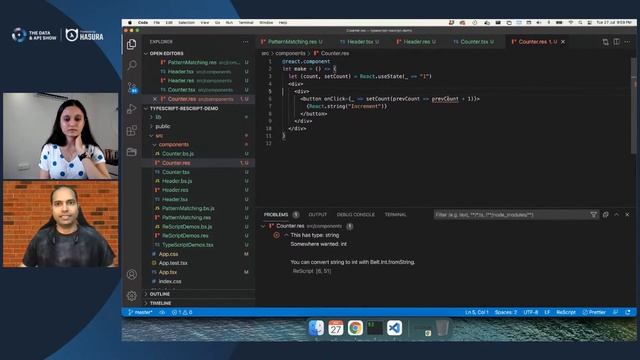Close the bottom panel
The image size is (640, 360).
click(x=627, y=215)
